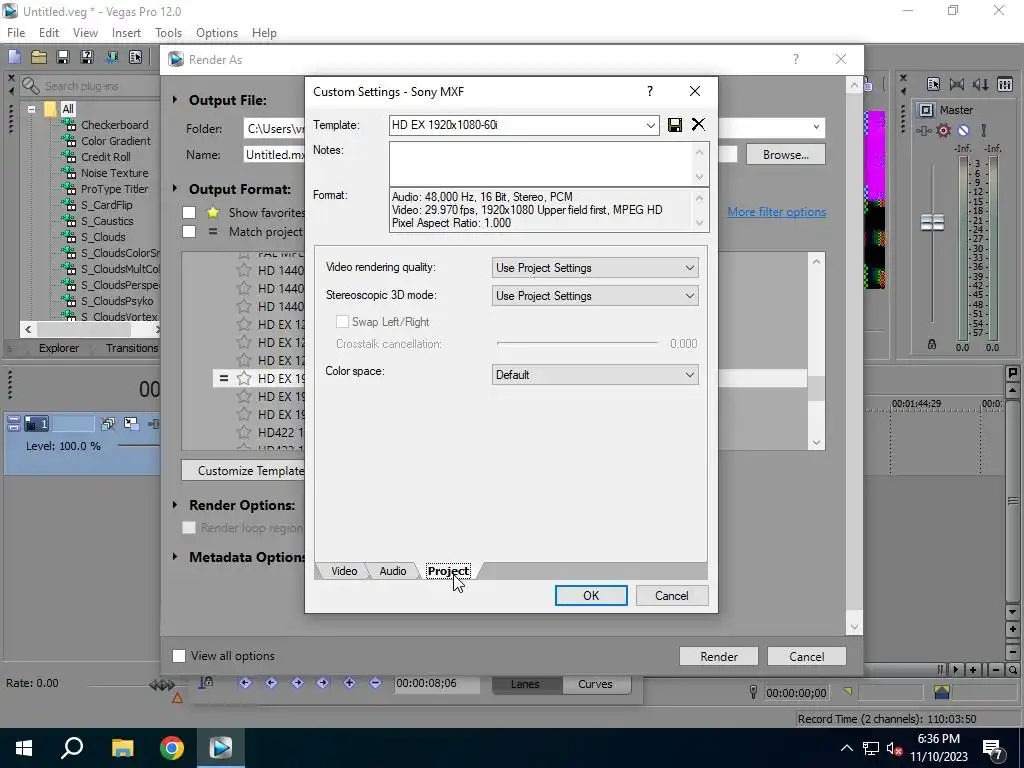The height and width of the screenshot is (768, 1024).
Task: Click the Mixer properties icon in Master panel
Action: (x=933, y=84)
